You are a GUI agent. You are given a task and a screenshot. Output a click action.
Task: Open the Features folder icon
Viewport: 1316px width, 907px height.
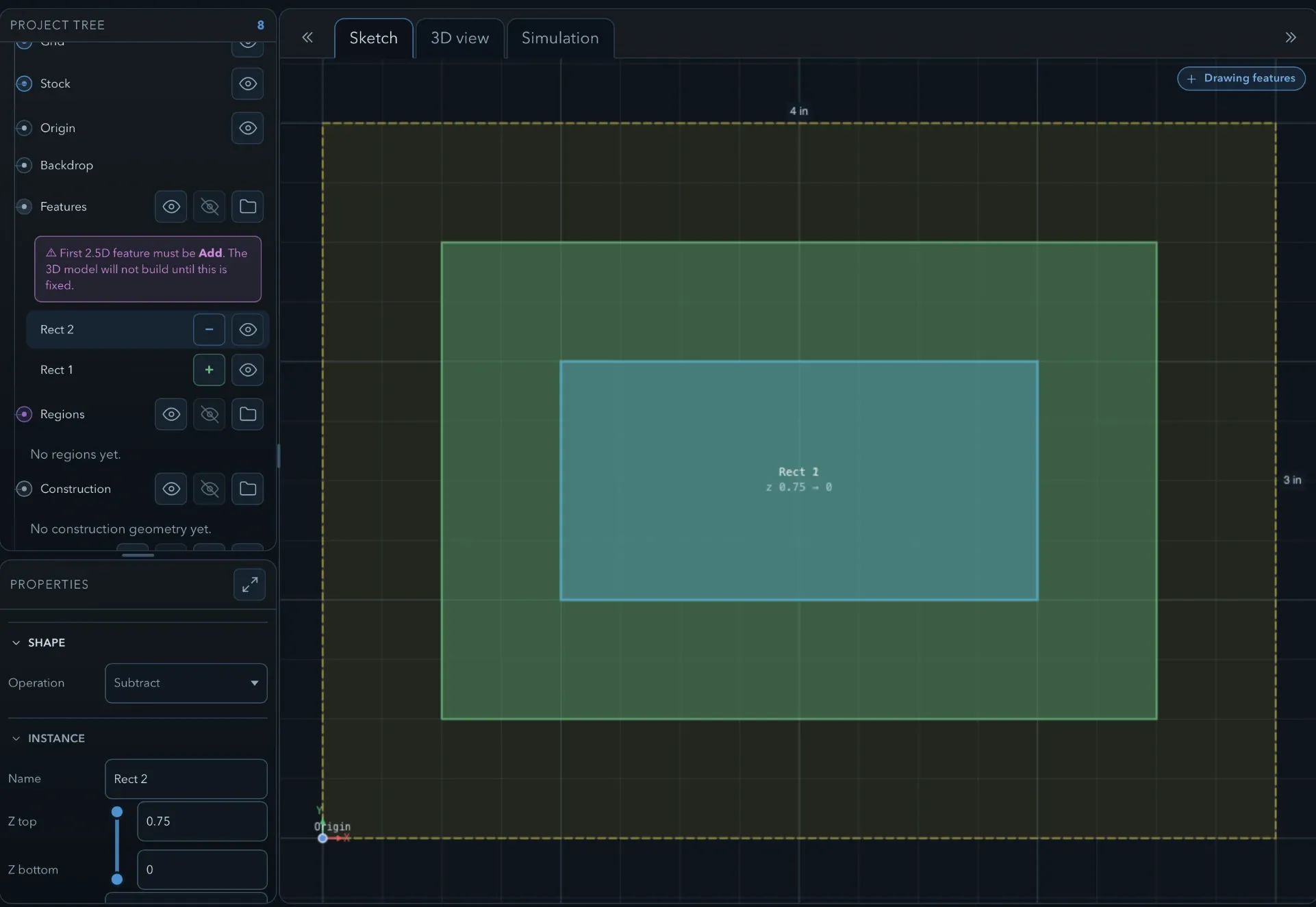point(248,207)
